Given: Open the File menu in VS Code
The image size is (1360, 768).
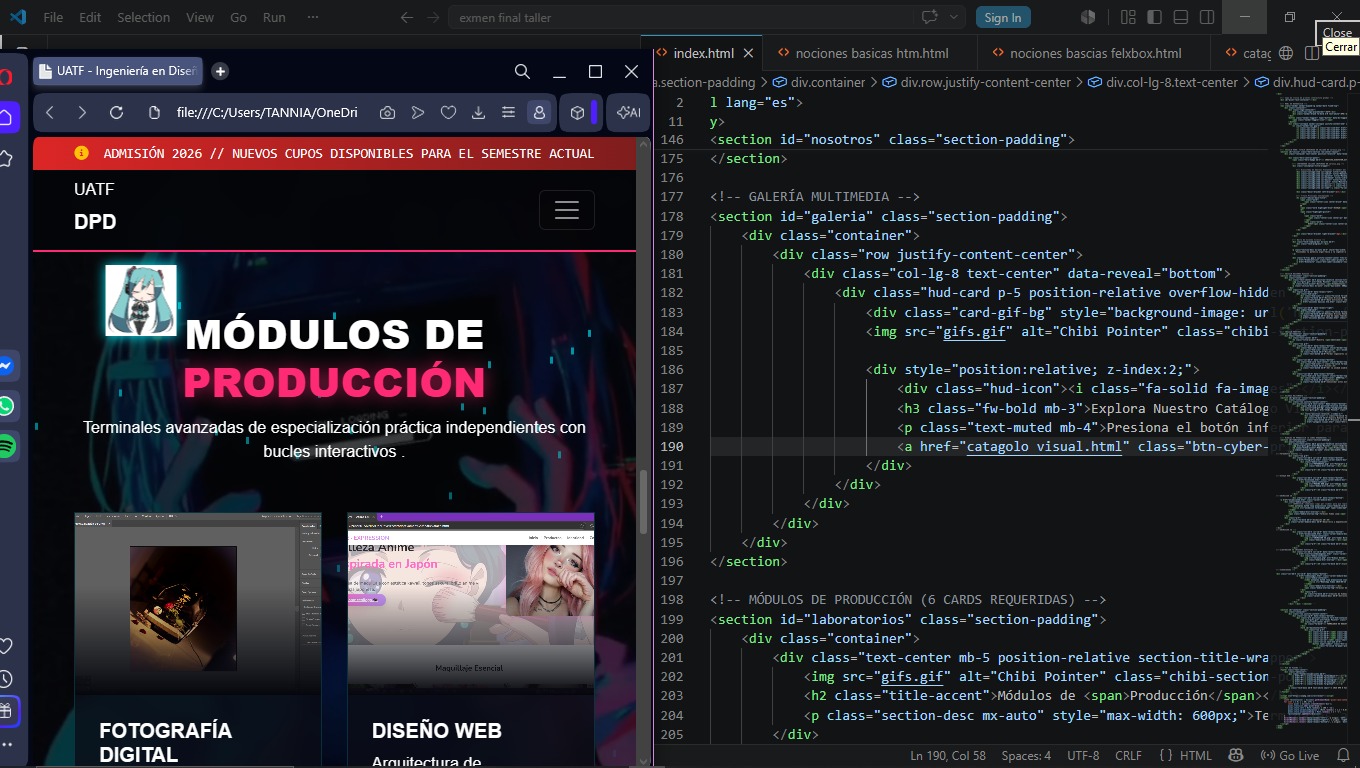Looking at the screenshot, I should point(53,17).
